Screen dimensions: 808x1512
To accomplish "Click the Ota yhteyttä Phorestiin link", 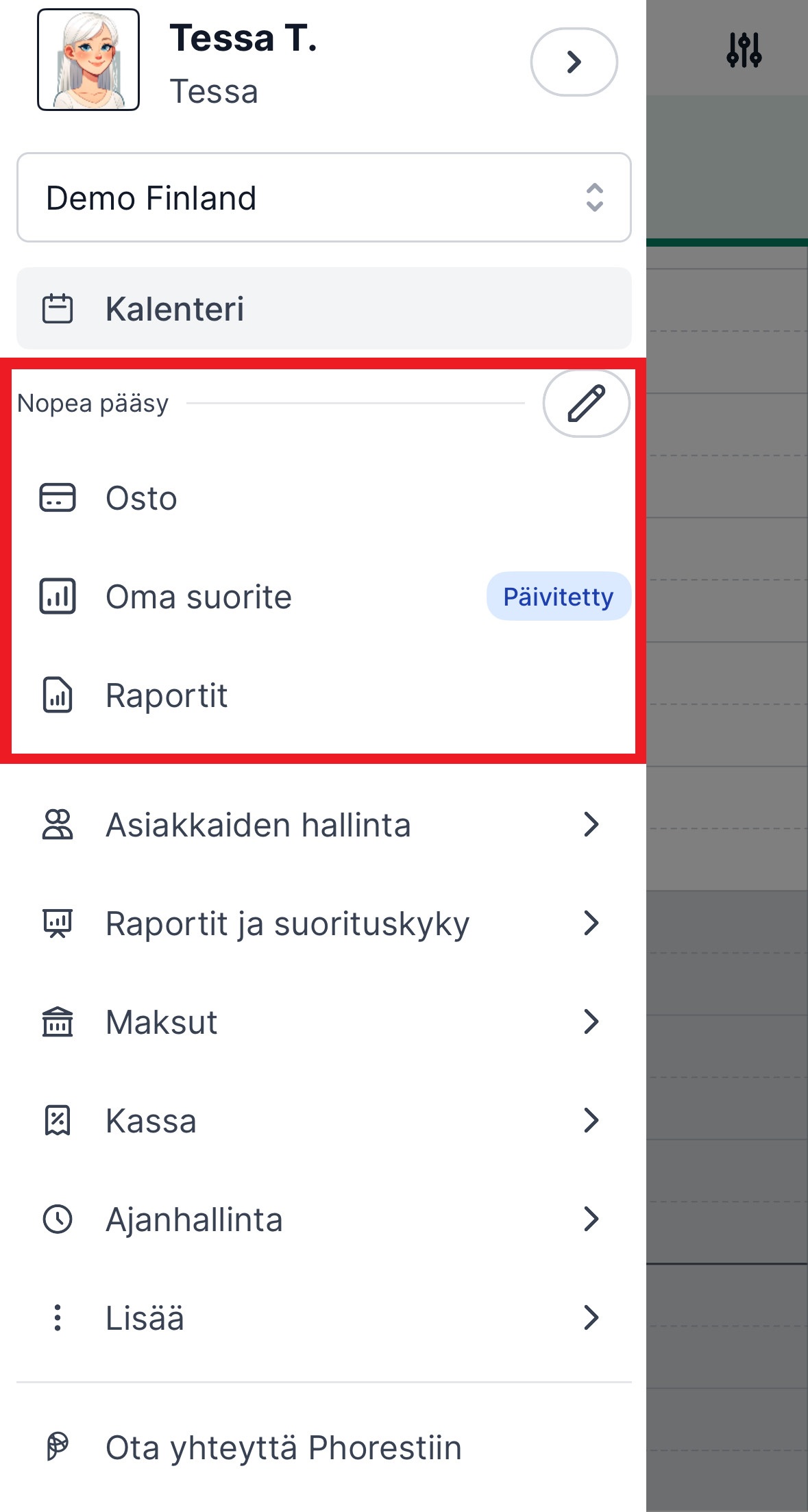I will pyautogui.click(x=283, y=1448).
